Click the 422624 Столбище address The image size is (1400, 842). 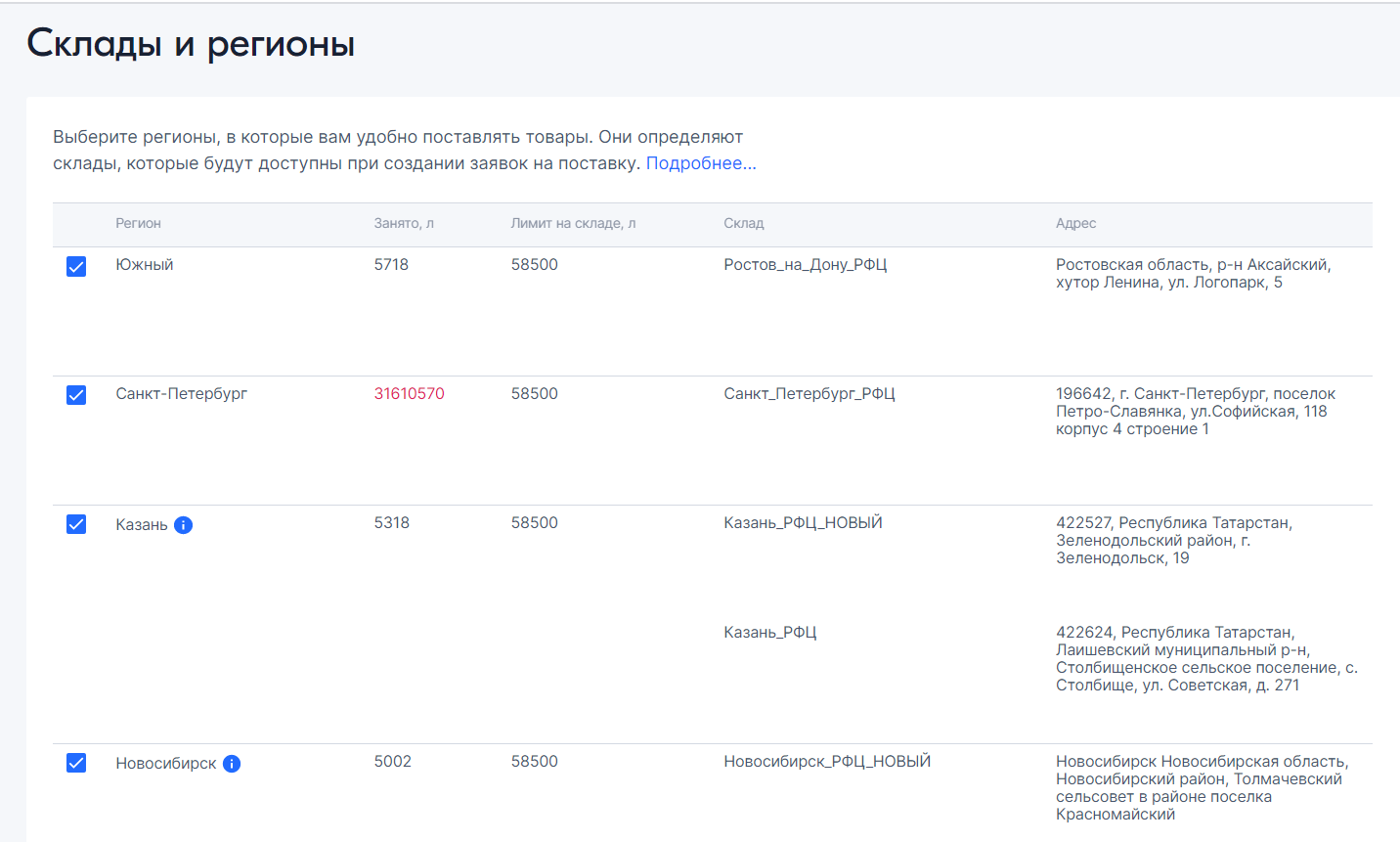(x=1206, y=659)
